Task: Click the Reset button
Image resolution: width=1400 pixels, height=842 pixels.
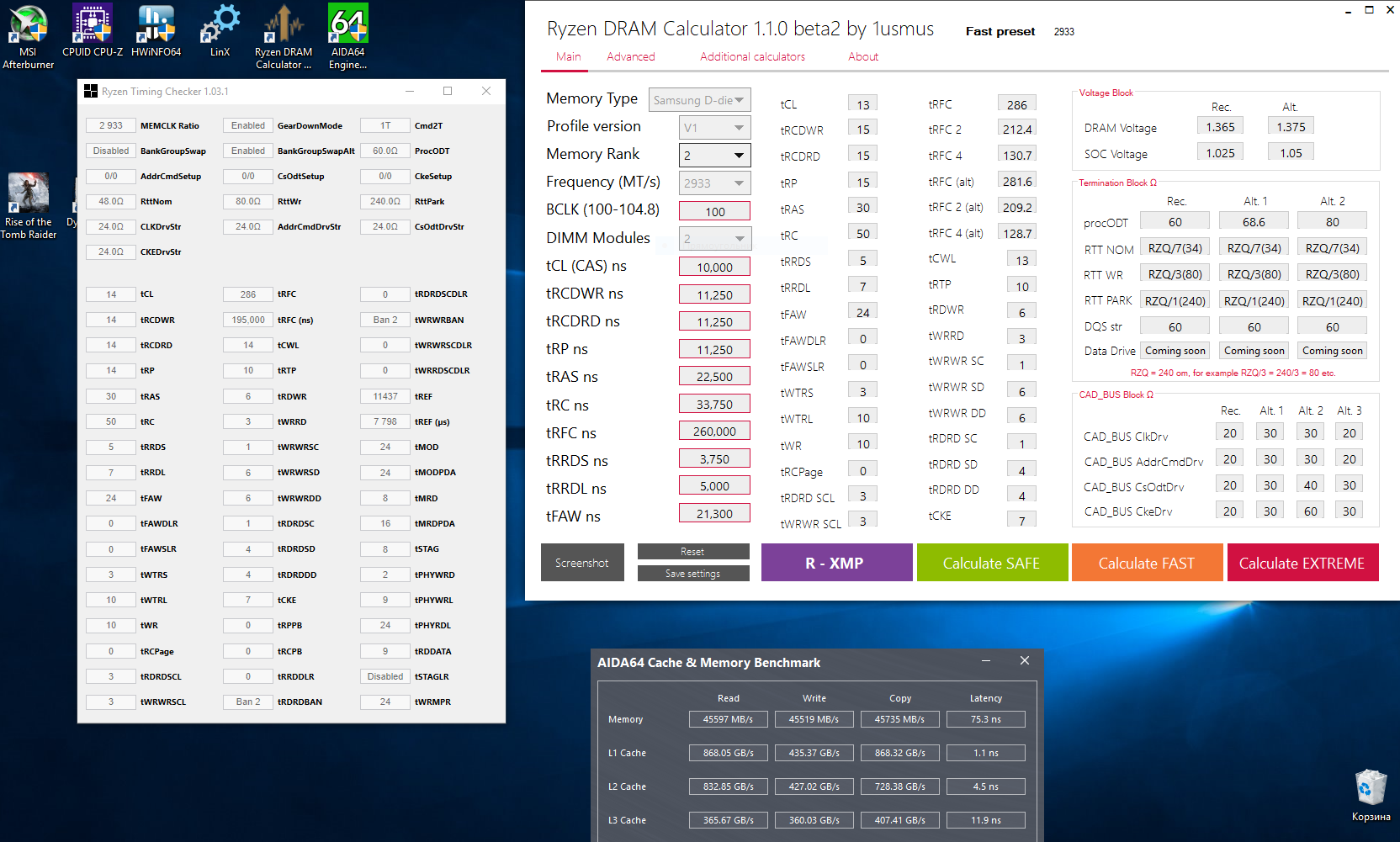Action: 693,552
